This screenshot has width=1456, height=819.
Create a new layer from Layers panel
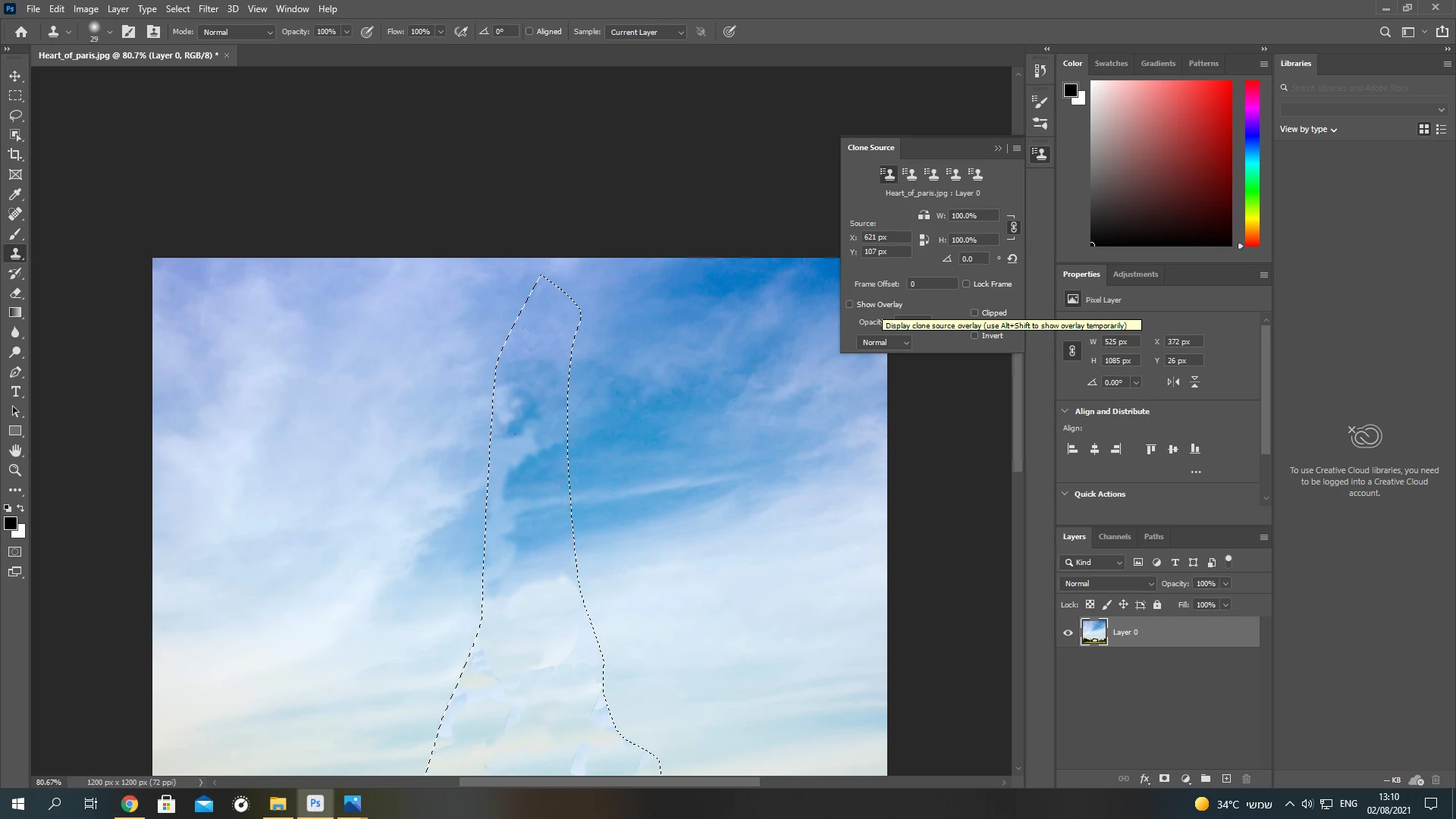coord(1226,779)
